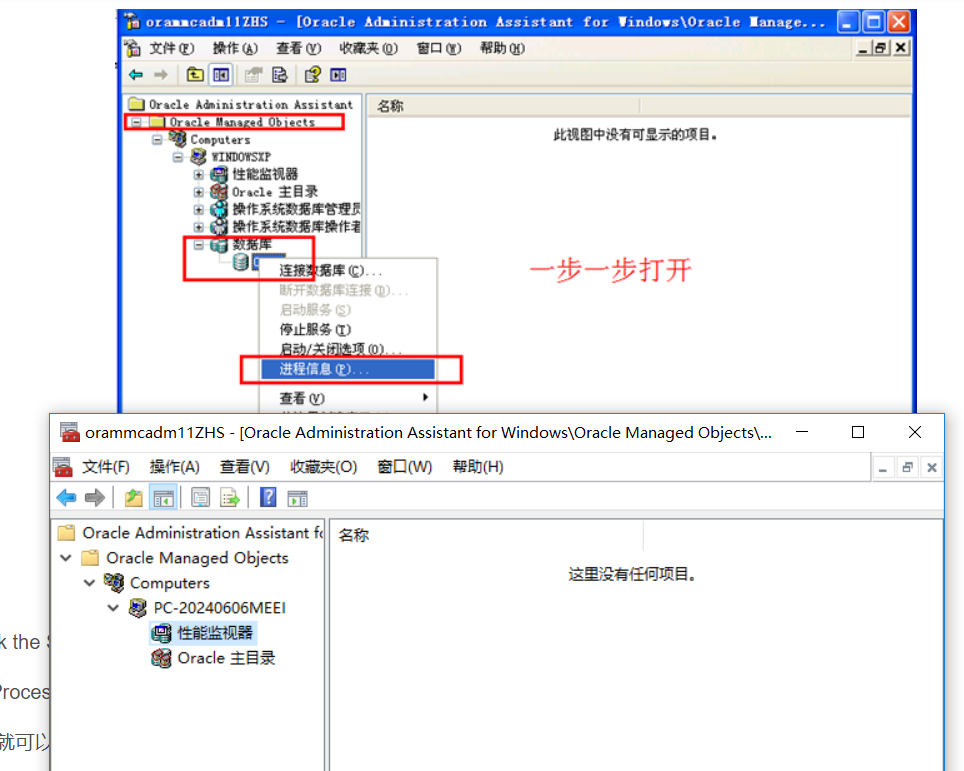This screenshot has width=964, height=771.
Task: Open 查看(V) submenu in the context menu
Action: (x=347, y=398)
